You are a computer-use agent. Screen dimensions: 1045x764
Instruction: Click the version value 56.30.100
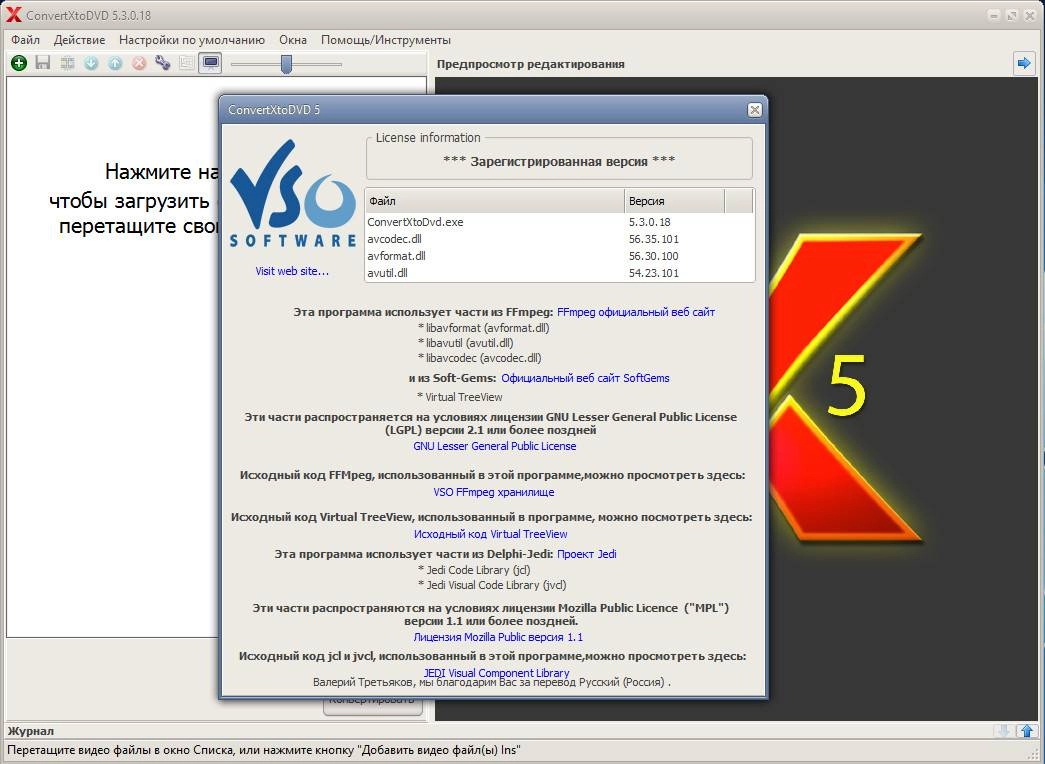point(654,256)
